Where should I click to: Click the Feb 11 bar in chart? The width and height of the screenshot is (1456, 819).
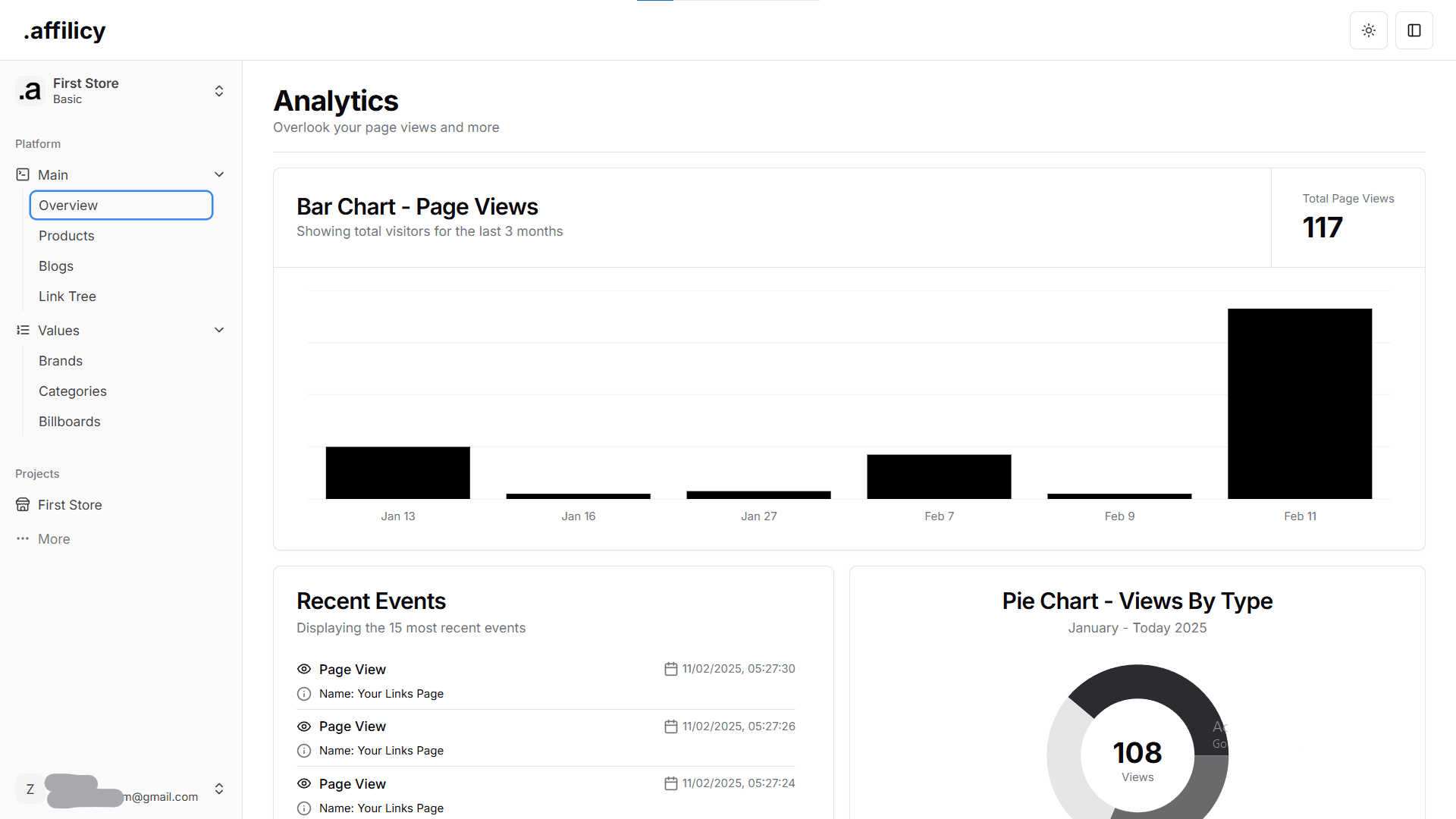(x=1300, y=403)
